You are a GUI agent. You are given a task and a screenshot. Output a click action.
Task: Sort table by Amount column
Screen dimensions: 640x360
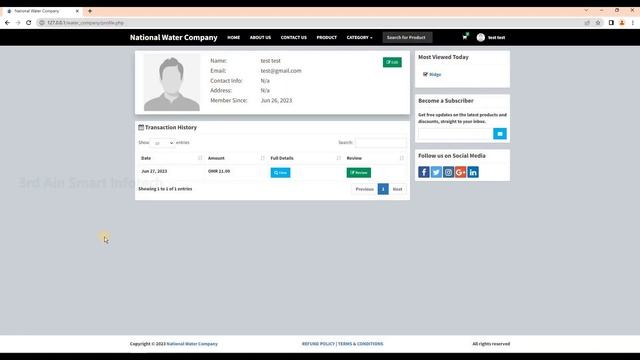coord(236,158)
